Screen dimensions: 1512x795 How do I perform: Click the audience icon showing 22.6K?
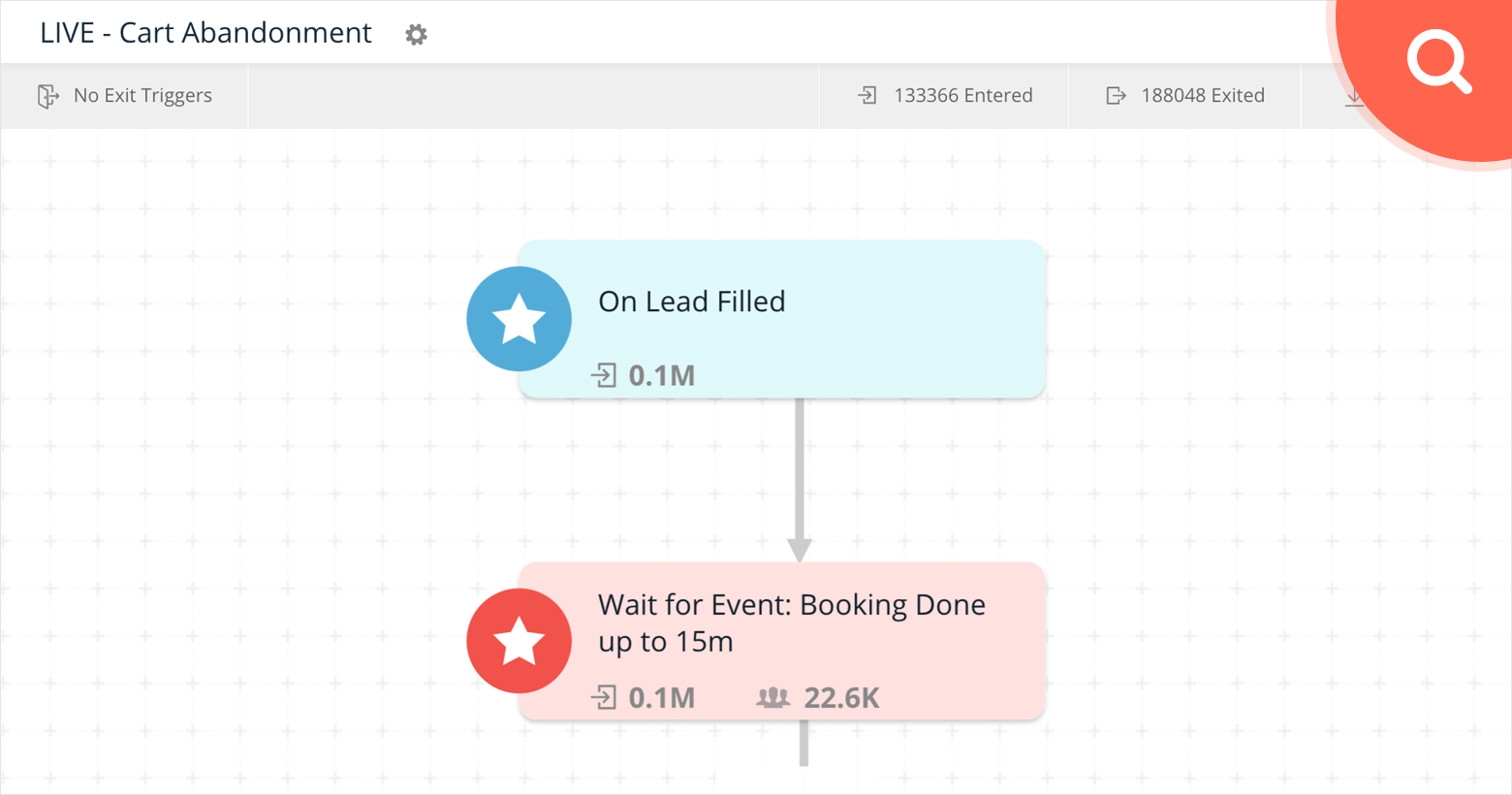[x=772, y=697]
